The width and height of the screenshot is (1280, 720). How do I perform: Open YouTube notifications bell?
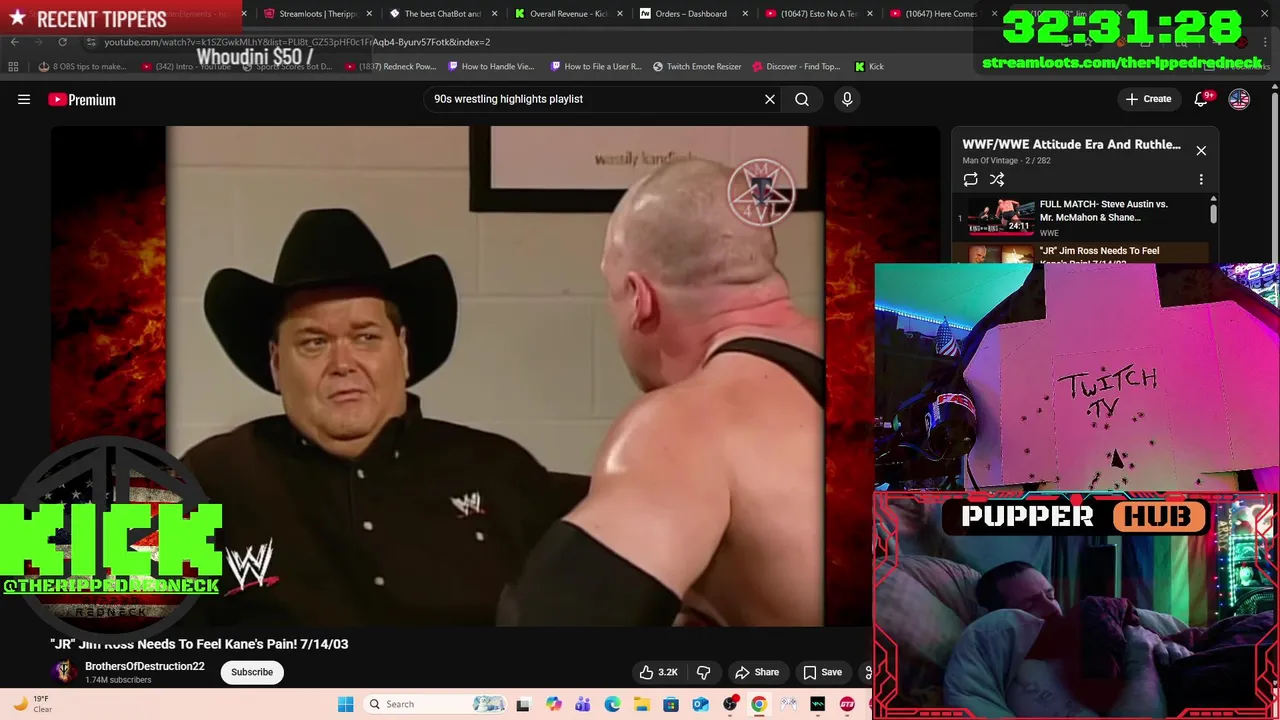(x=1201, y=99)
